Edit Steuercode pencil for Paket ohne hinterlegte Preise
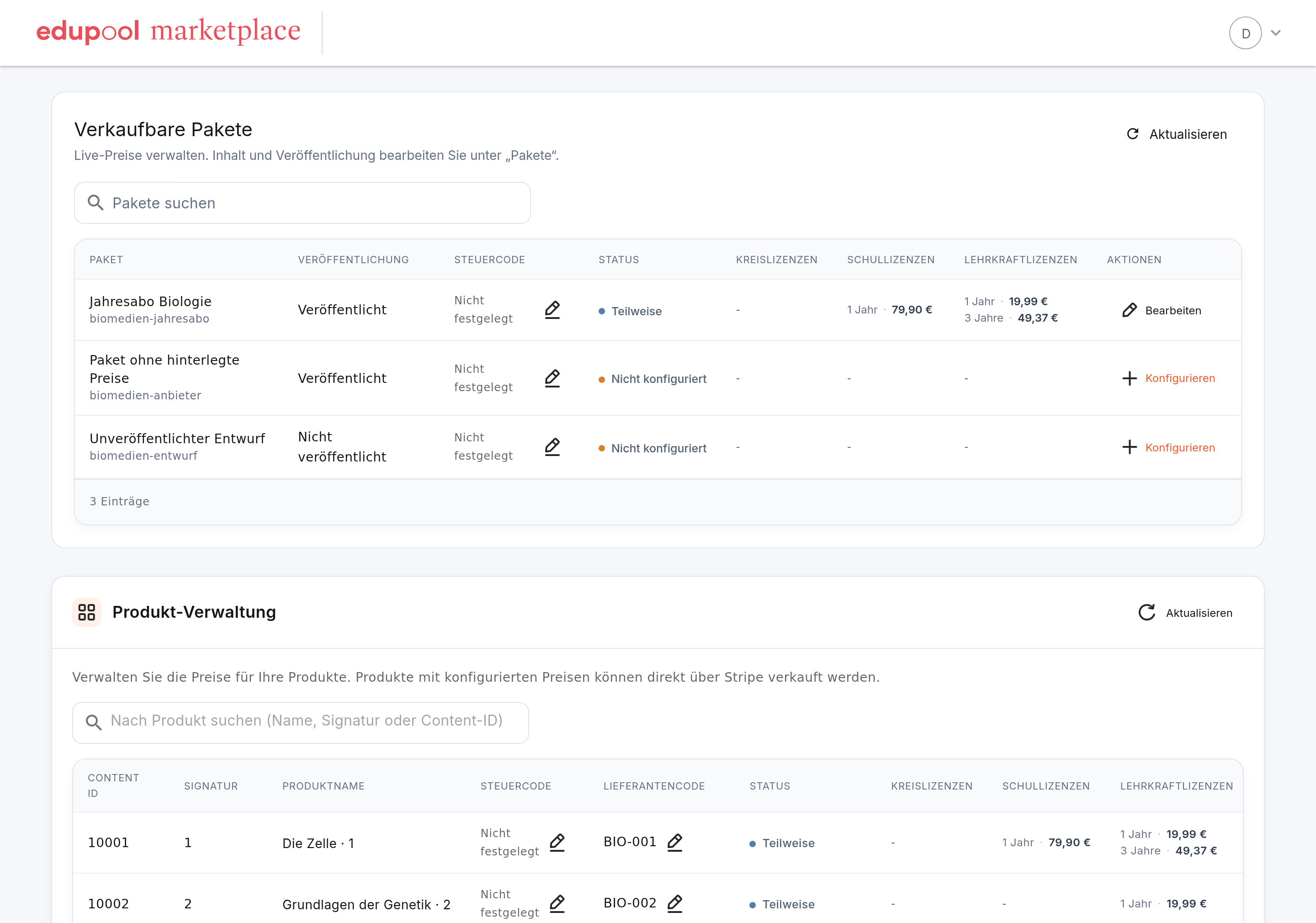This screenshot has width=1316, height=923. pyautogui.click(x=552, y=378)
